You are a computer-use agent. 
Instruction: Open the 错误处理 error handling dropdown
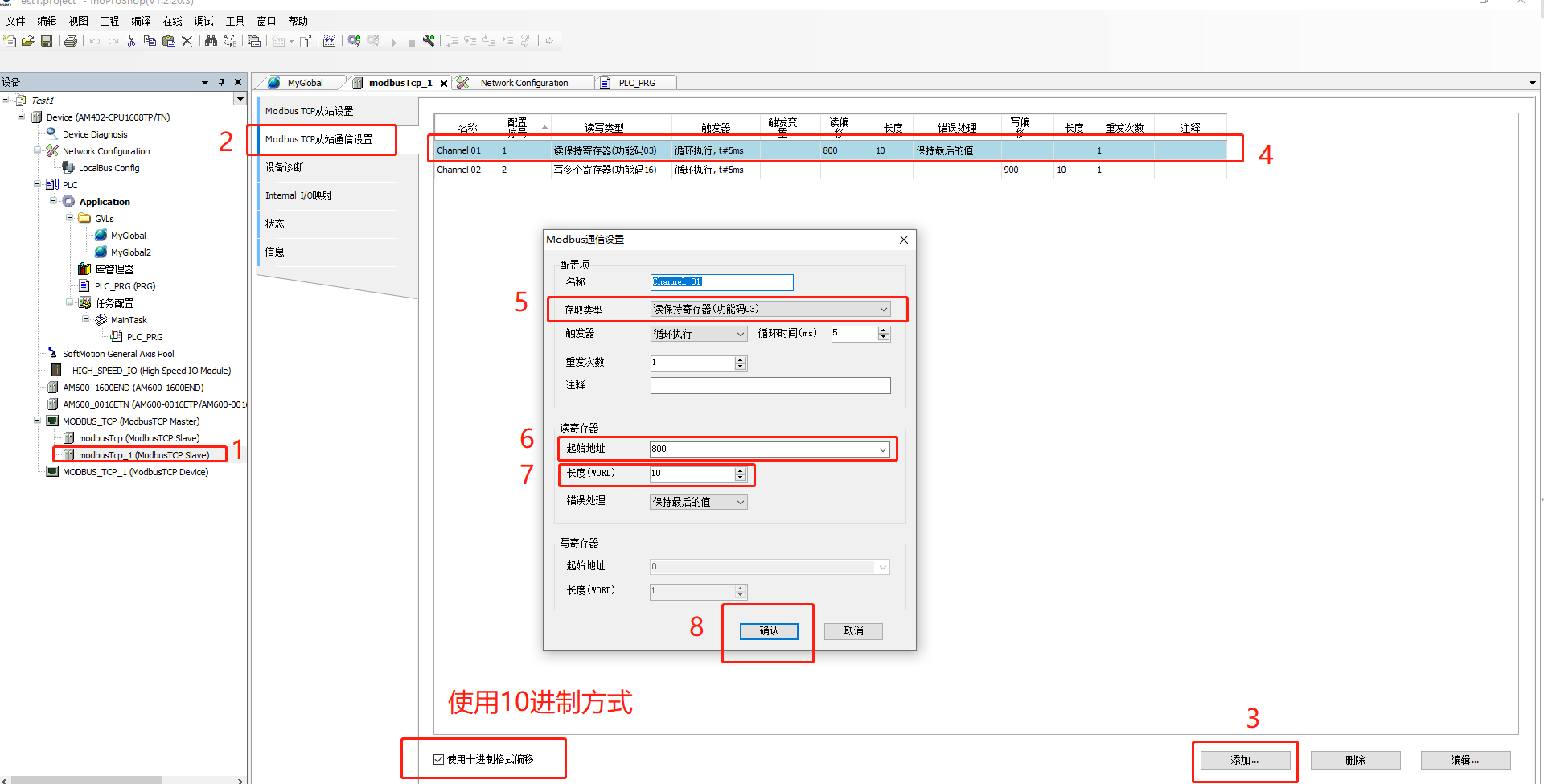(741, 503)
